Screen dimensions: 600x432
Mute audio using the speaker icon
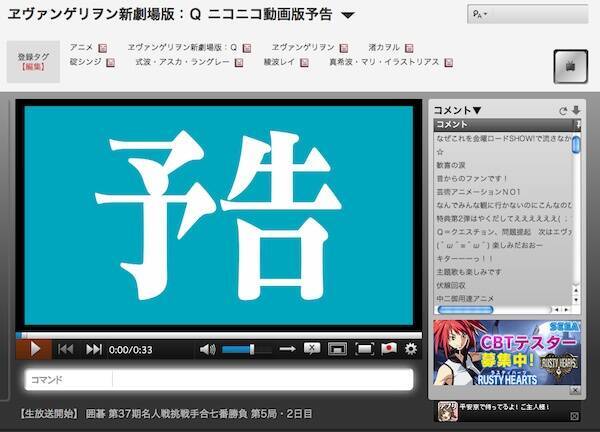pyautogui.click(x=207, y=349)
